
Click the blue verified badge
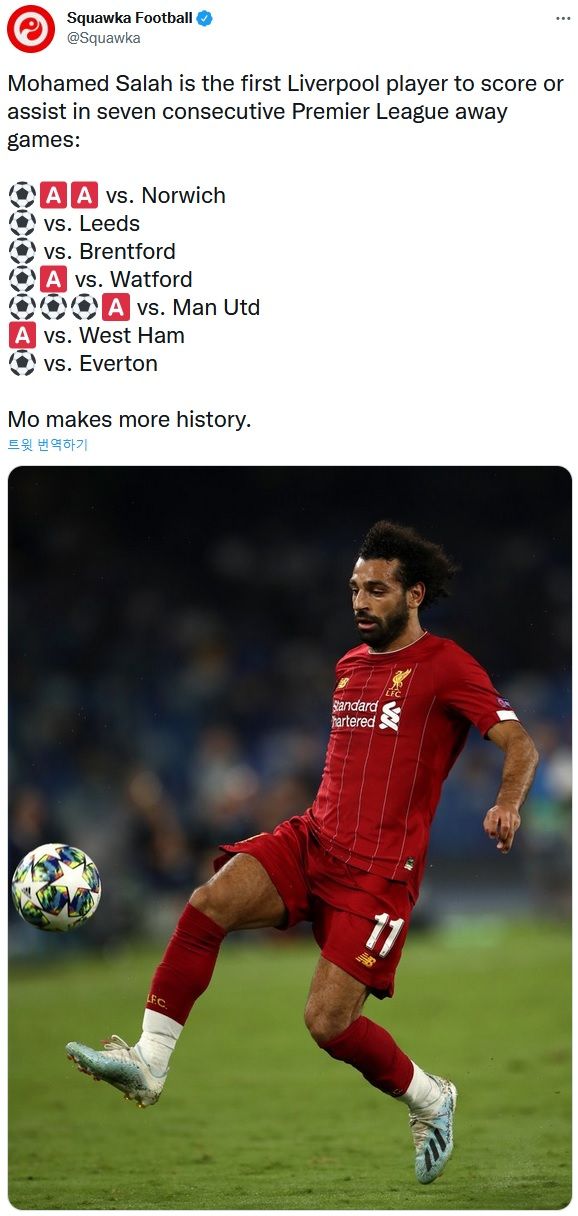point(205,18)
